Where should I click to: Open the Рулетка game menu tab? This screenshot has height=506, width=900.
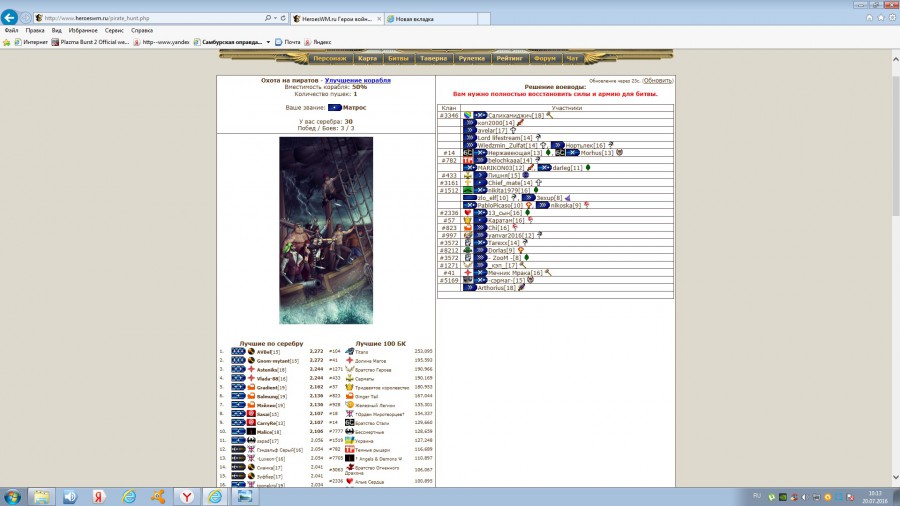tap(472, 59)
